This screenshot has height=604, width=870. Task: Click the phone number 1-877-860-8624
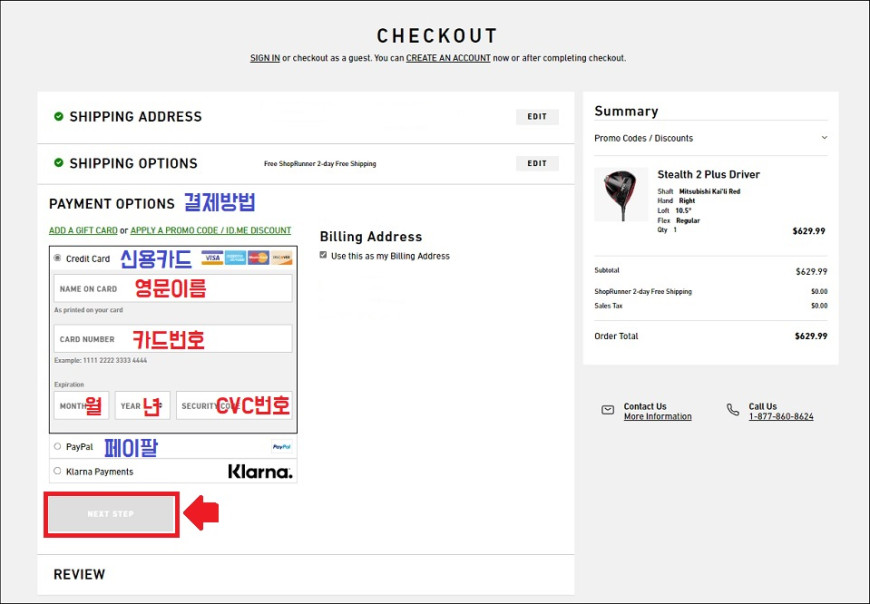click(781, 417)
